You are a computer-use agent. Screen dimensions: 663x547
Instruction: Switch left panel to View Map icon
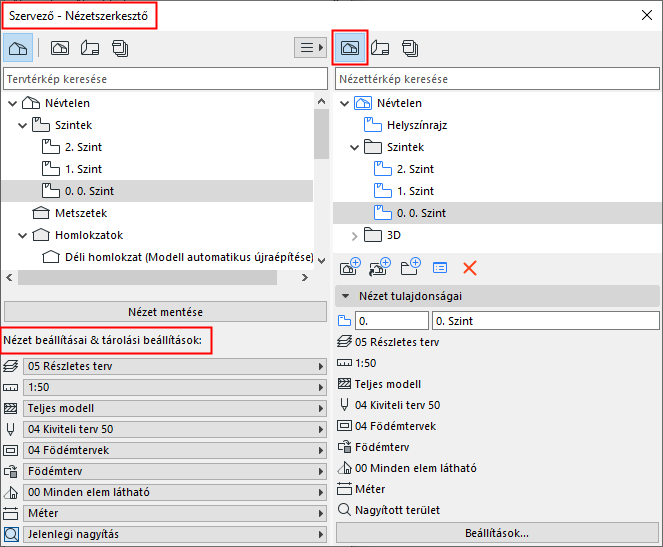coord(60,48)
